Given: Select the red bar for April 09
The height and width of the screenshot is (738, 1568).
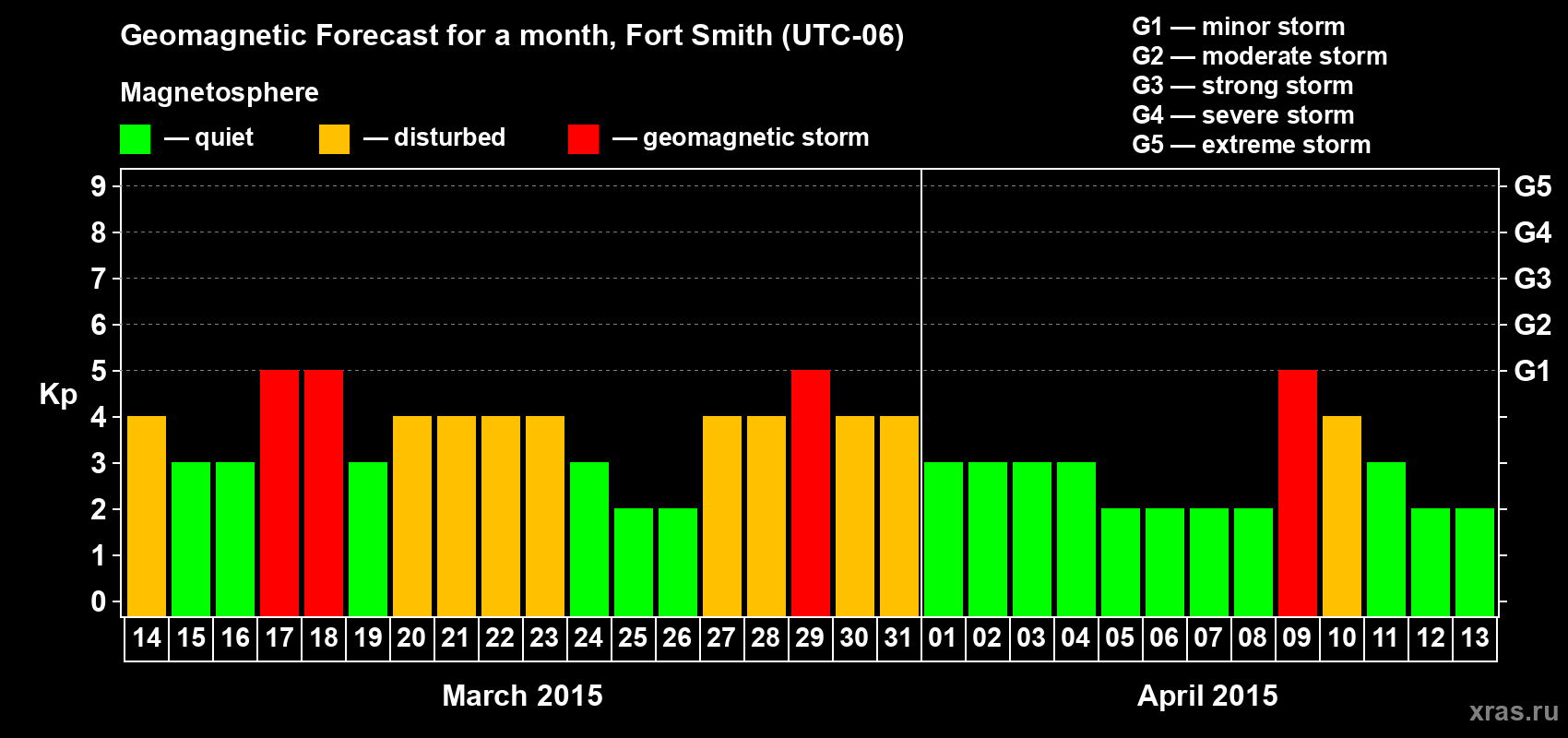Looking at the screenshot, I should (x=1298, y=494).
